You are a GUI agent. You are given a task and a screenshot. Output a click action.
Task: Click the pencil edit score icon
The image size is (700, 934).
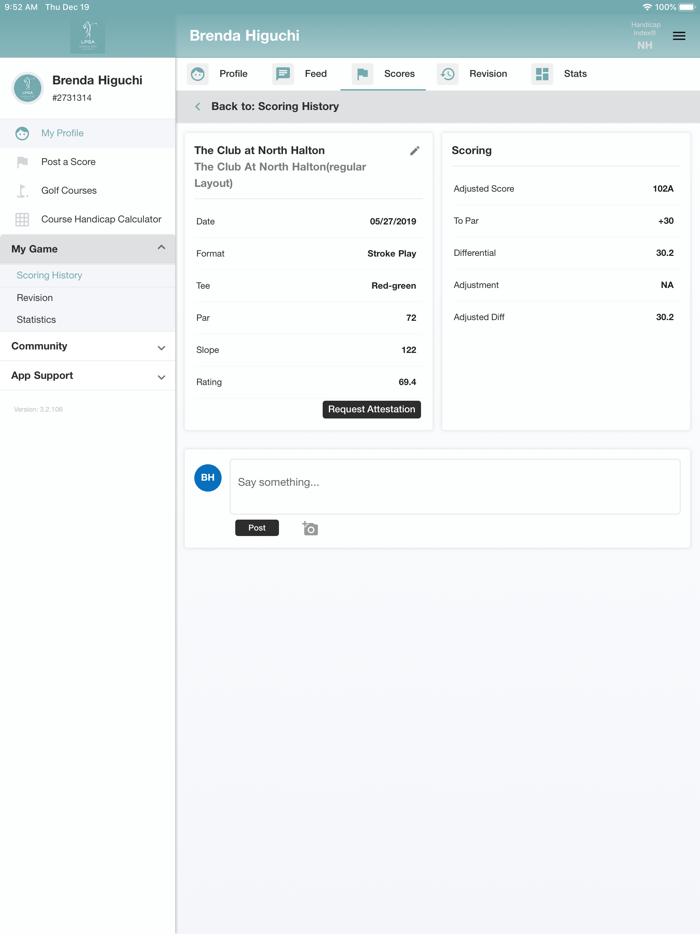(415, 151)
